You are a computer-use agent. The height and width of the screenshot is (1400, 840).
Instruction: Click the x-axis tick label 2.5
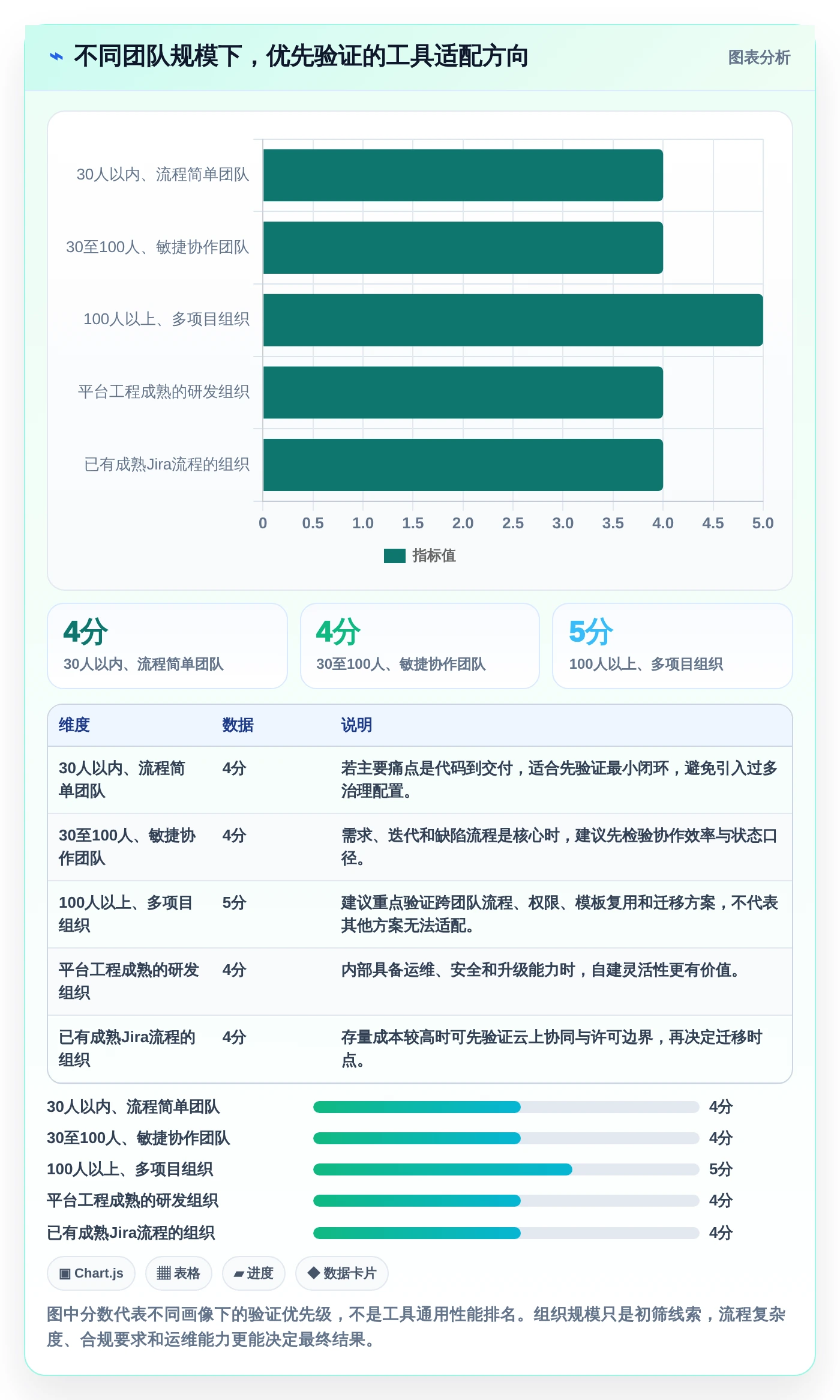[513, 523]
